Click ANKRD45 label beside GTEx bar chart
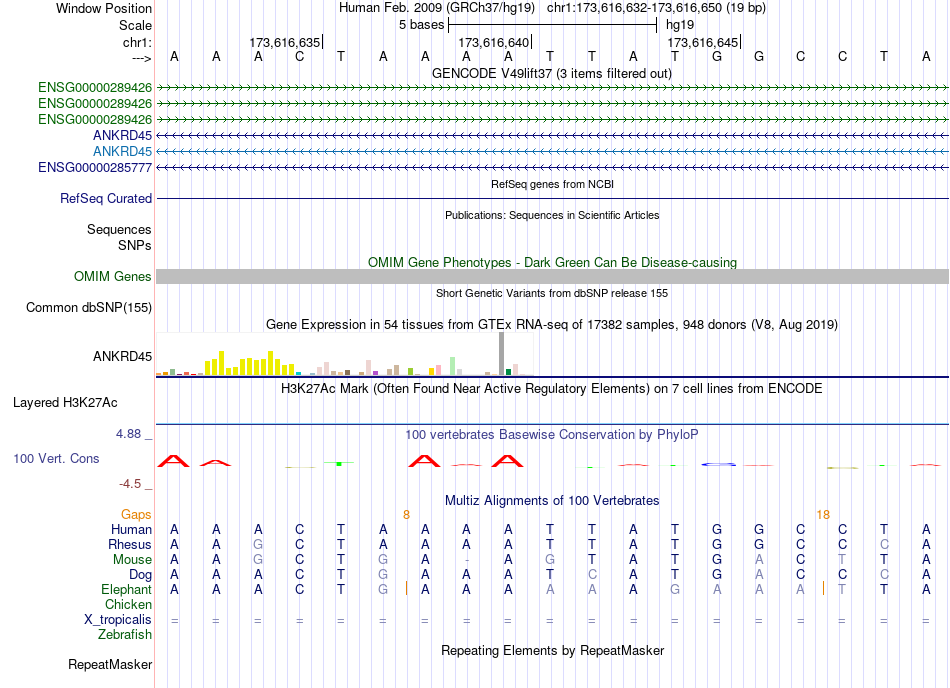Viewport: 950px width, 688px height. [x=122, y=357]
